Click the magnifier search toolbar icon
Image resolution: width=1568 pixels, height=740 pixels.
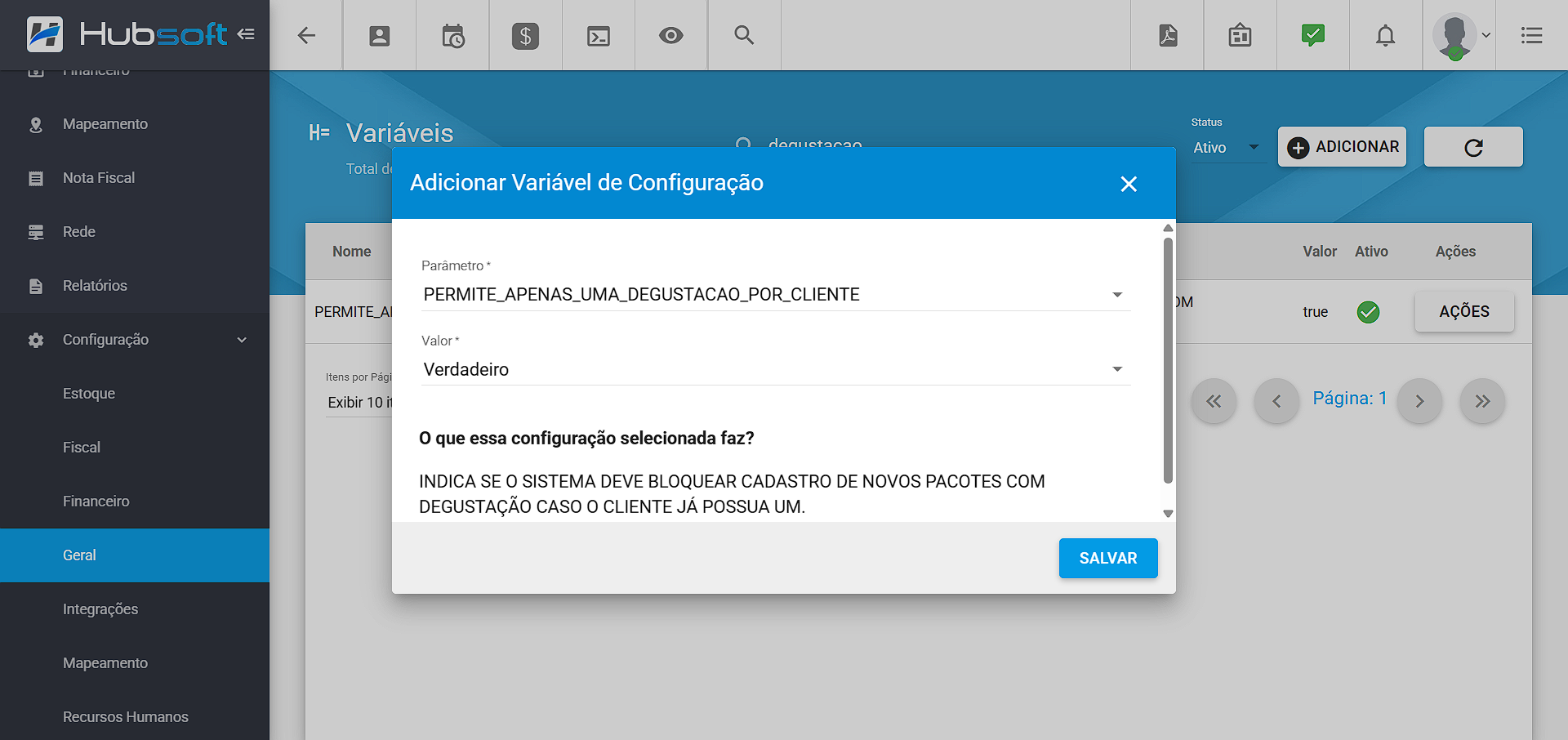[744, 35]
